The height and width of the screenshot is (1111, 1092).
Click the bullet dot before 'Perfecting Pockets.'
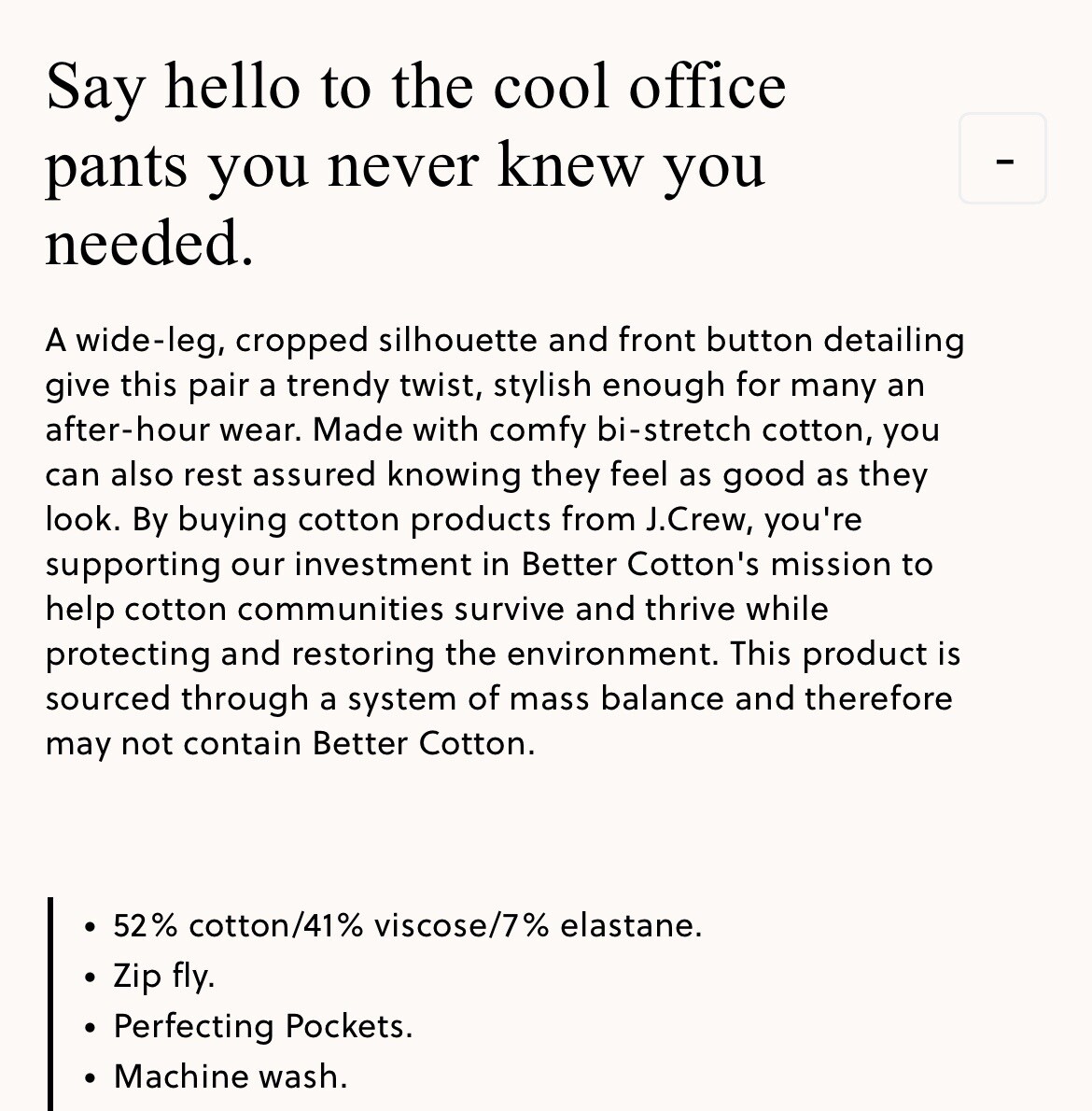[x=90, y=1028]
